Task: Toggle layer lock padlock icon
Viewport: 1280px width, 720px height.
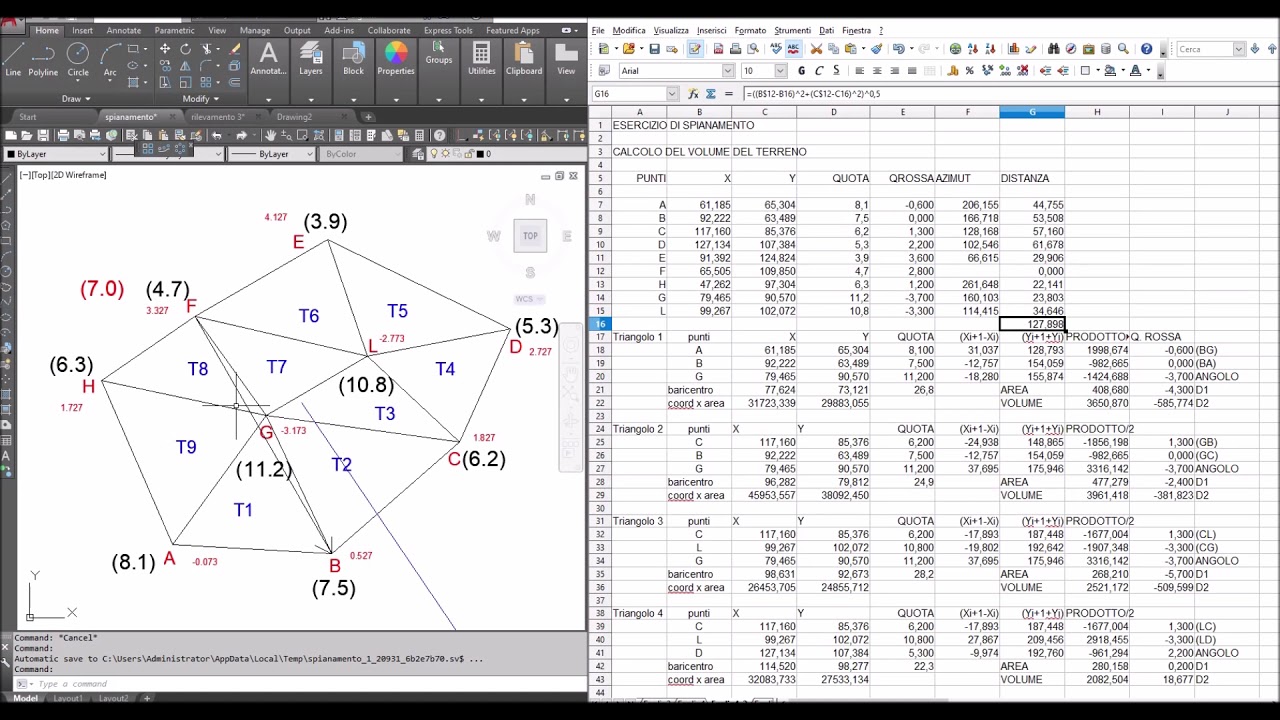Action: [469, 154]
